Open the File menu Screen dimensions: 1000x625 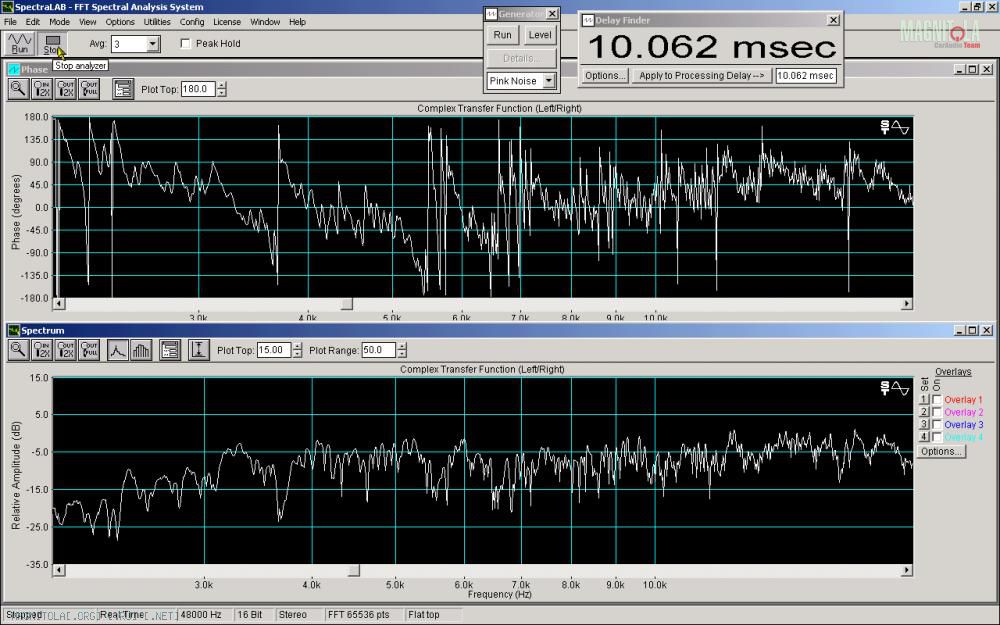point(10,22)
